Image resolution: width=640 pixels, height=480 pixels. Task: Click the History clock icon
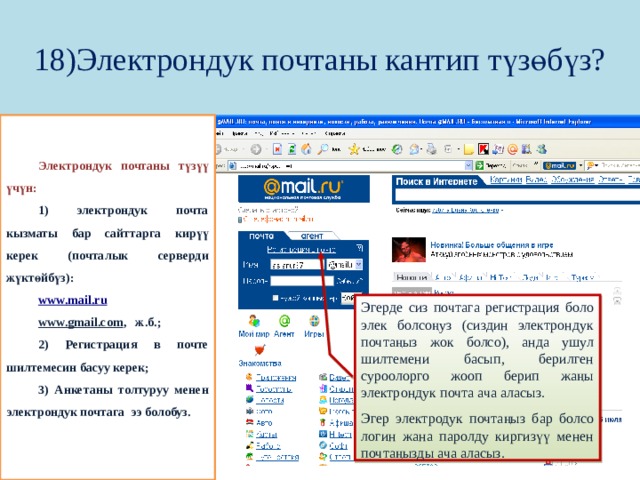click(397, 149)
